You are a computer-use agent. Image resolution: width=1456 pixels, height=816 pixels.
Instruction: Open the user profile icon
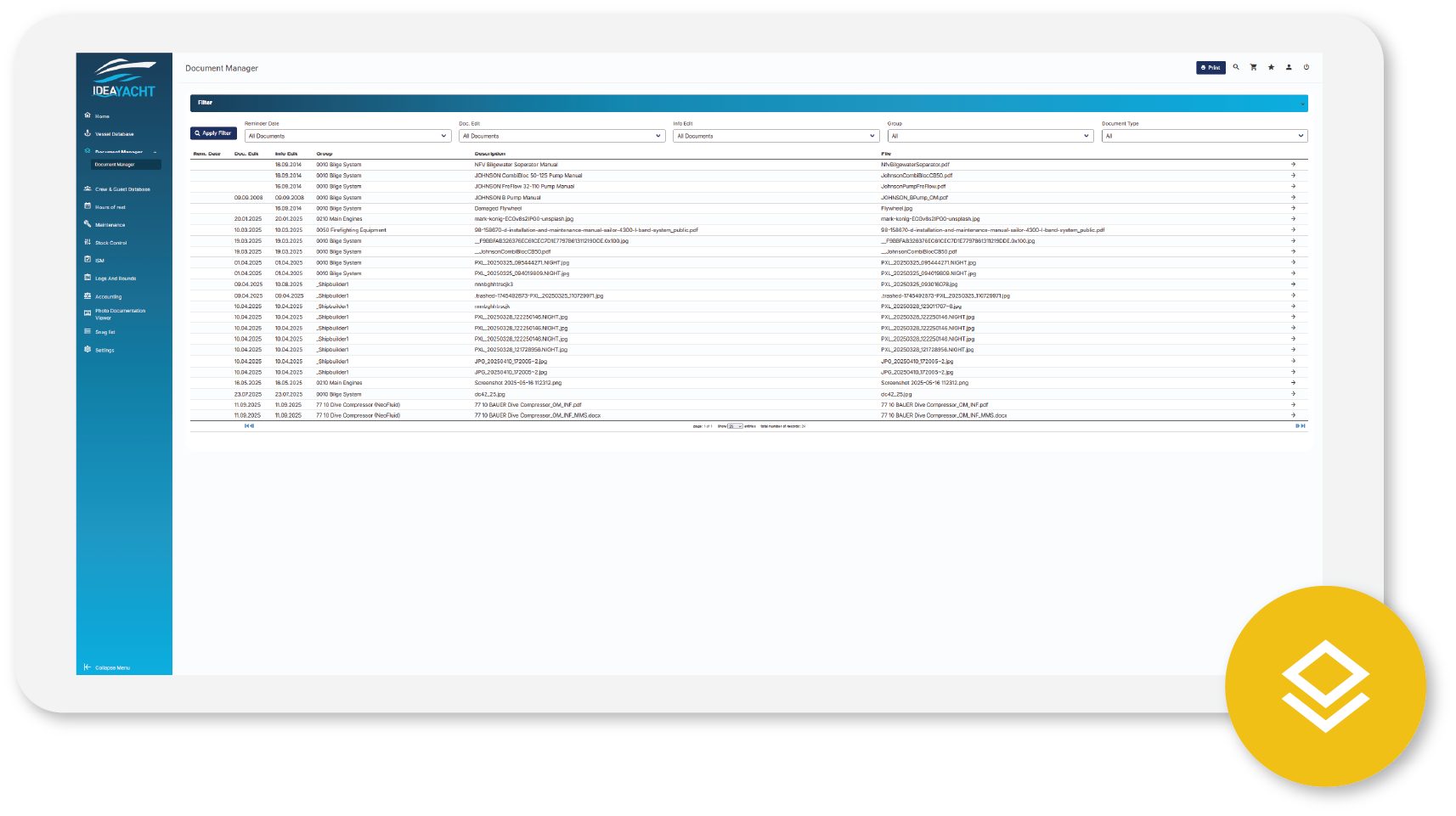pos(1289,67)
